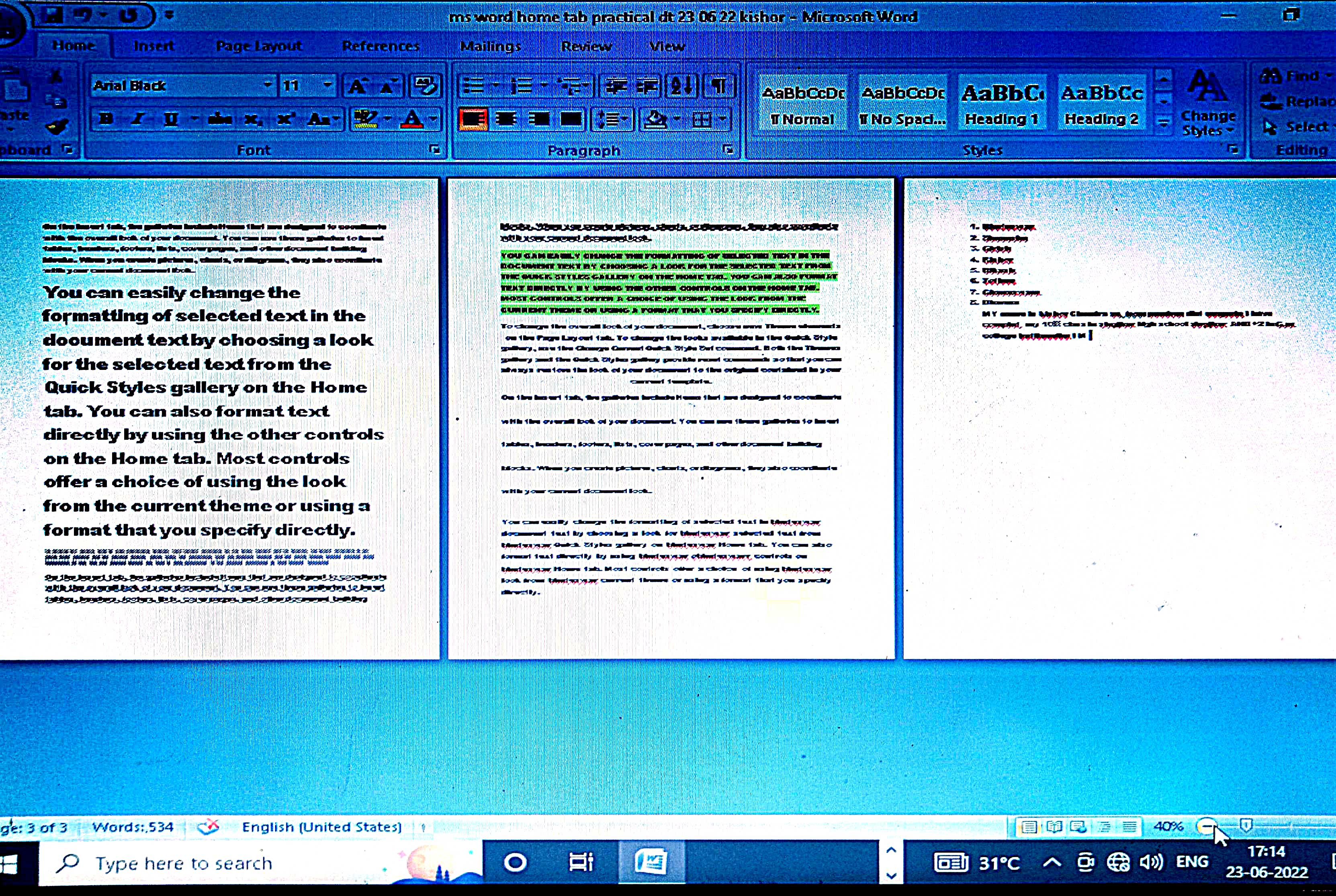Click the proofing errors icon in status bar
1336x896 pixels.
208,827
